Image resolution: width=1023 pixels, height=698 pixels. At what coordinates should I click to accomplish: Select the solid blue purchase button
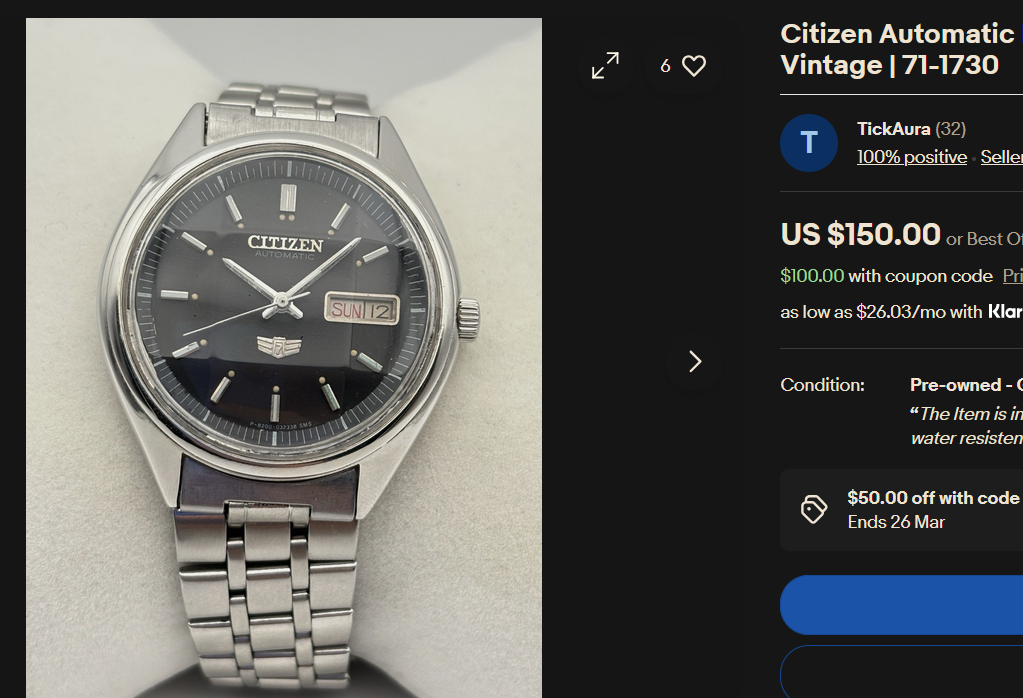pos(902,605)
